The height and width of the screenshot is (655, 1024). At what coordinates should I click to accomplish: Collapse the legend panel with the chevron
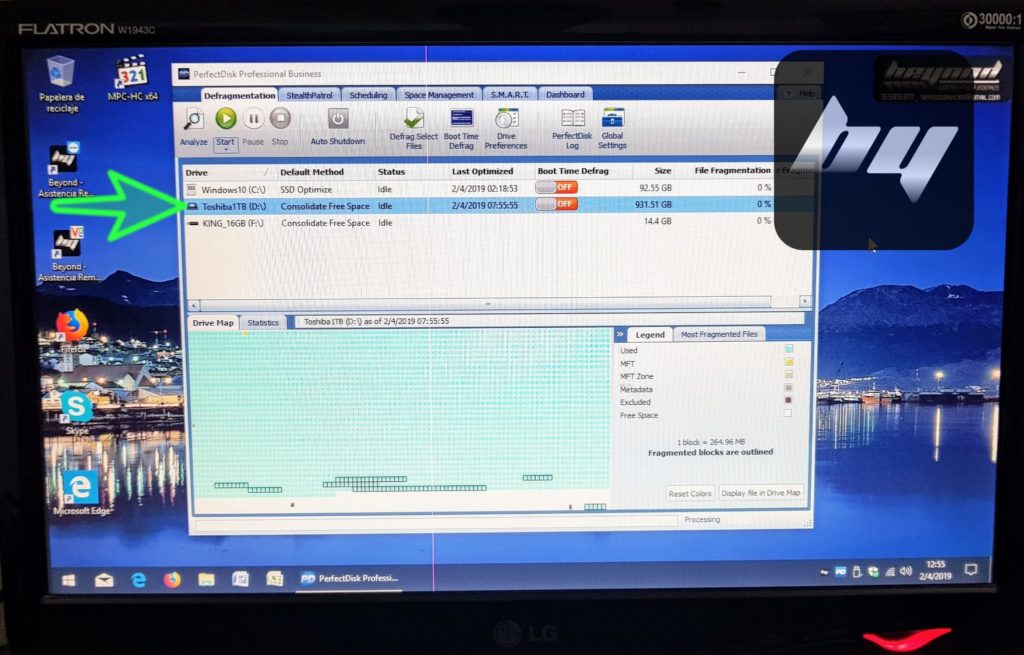coord(620,334)
